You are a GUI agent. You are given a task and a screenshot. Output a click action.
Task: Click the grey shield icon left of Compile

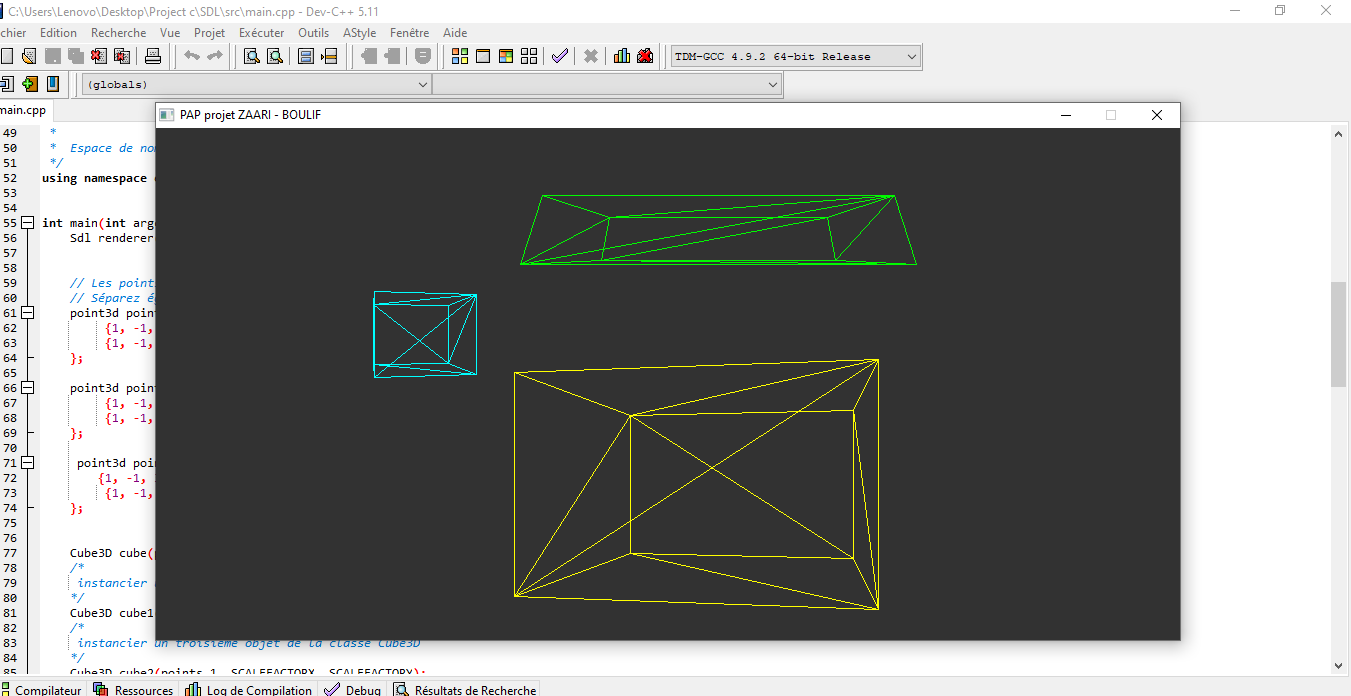coord(423,56)
